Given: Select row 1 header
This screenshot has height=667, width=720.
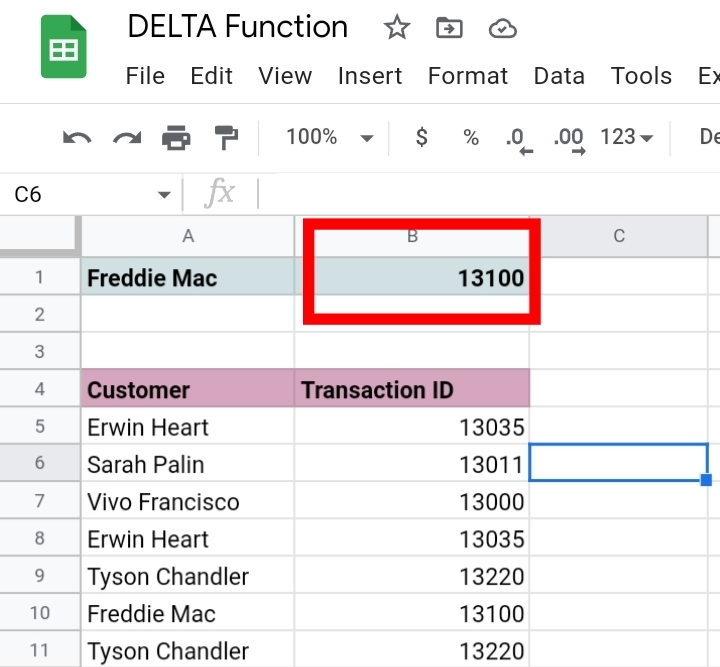Looking at the screenshot, I should coord(39,277).
